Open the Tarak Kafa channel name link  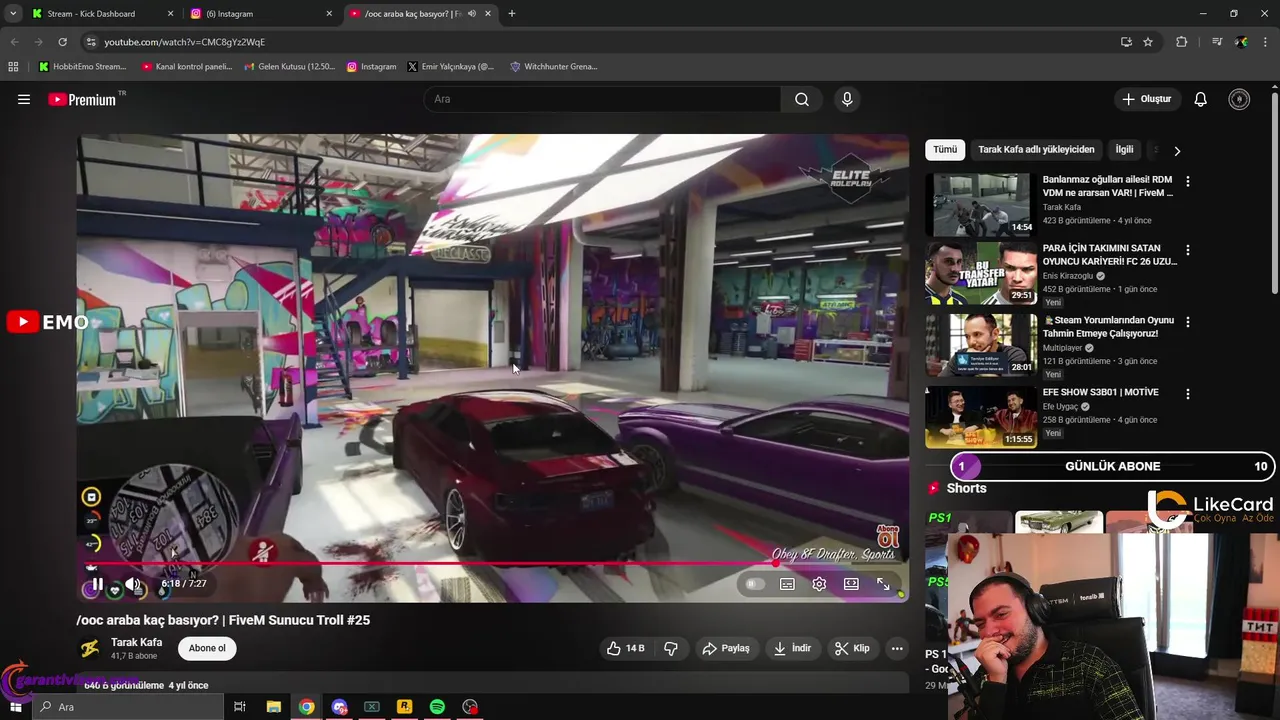136,642
